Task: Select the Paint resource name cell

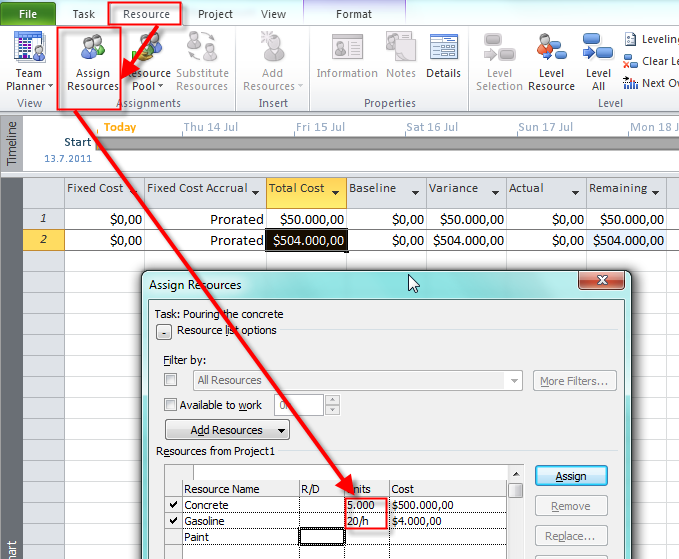Action: [x=238, y=537]
